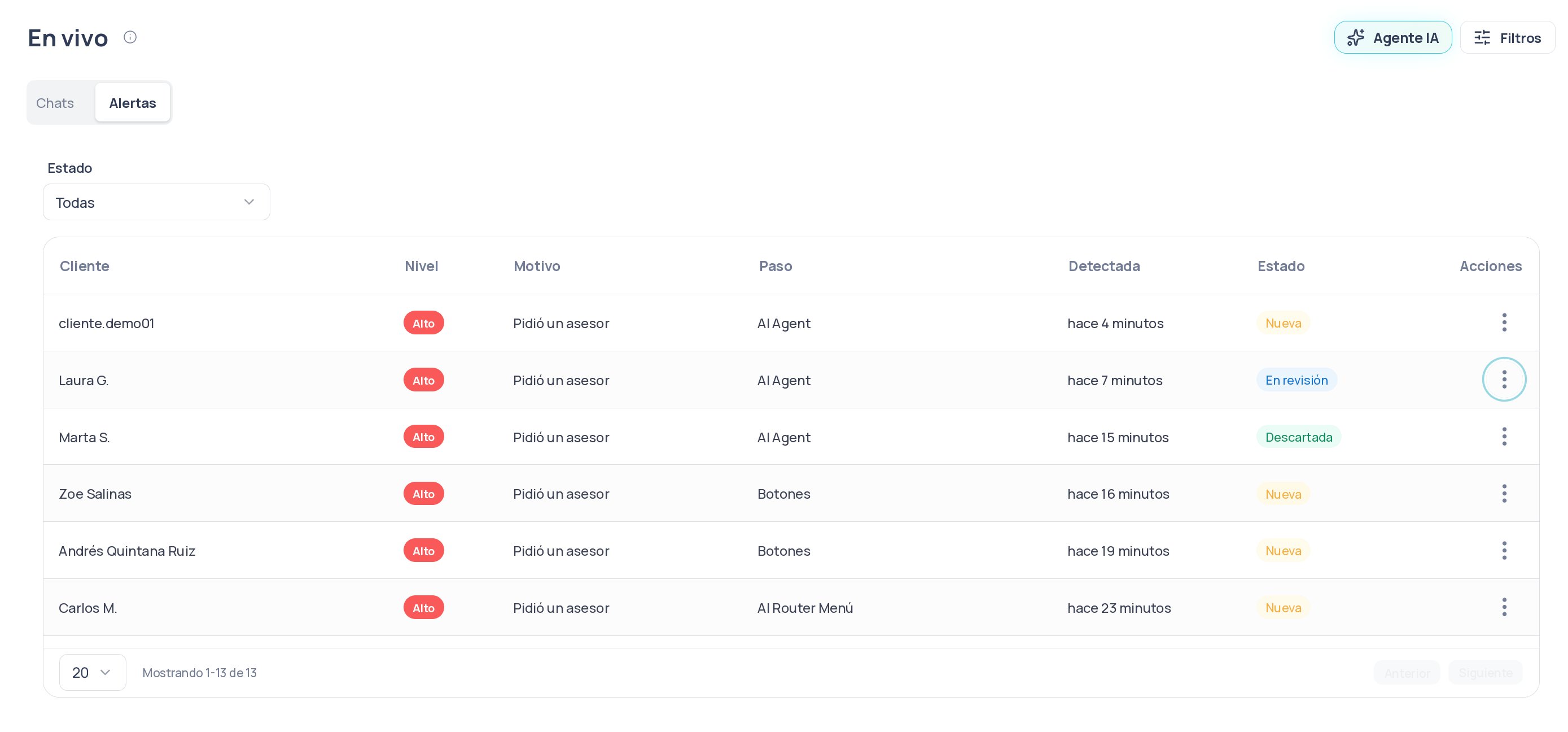Expand the Estado dropdown showing Todas
The width and height of the screenshot is (1568, 732).
(x=156, y=202)
